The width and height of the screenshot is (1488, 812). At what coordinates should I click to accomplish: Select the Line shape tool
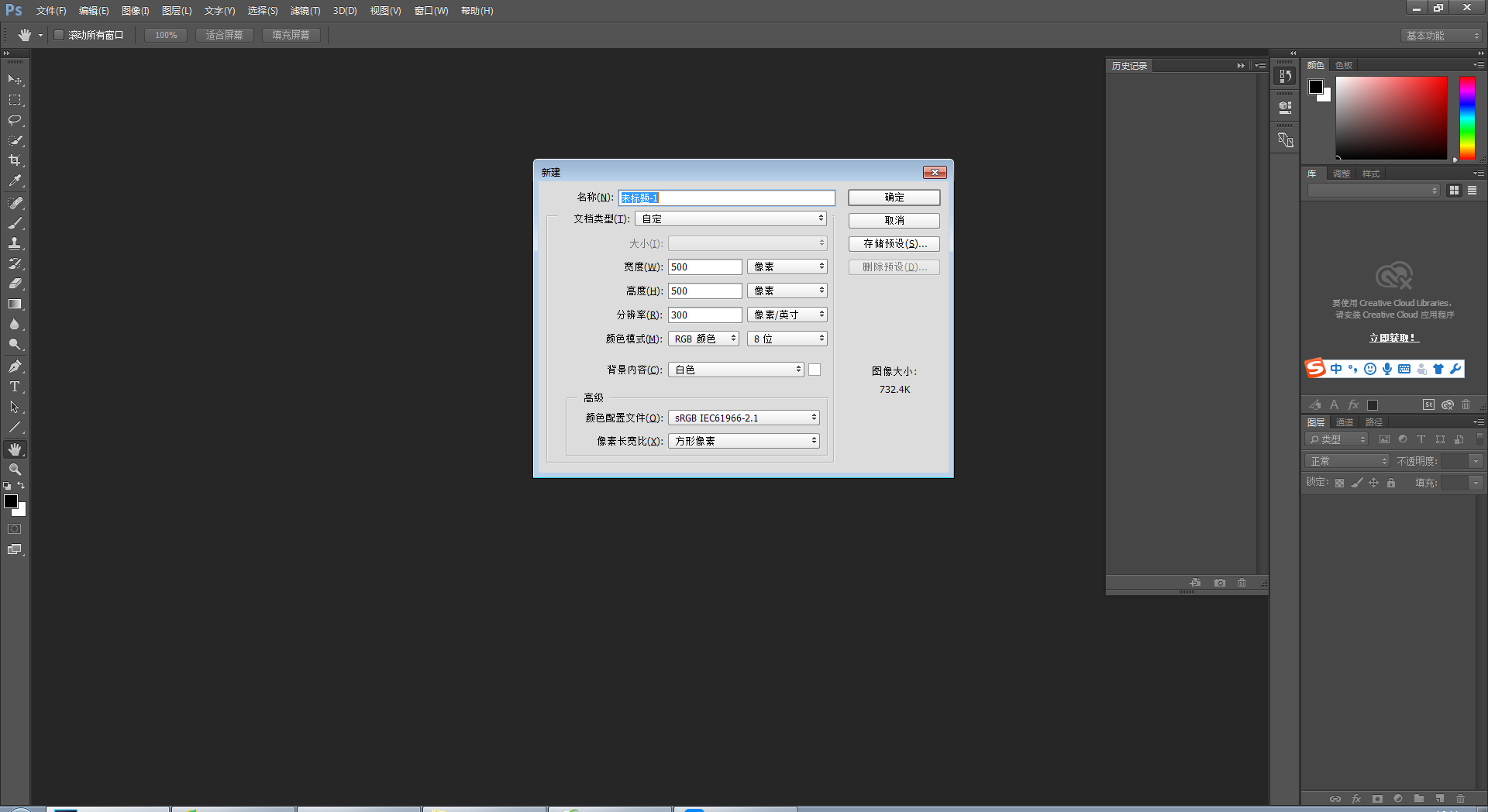click(x=15, y=427)
